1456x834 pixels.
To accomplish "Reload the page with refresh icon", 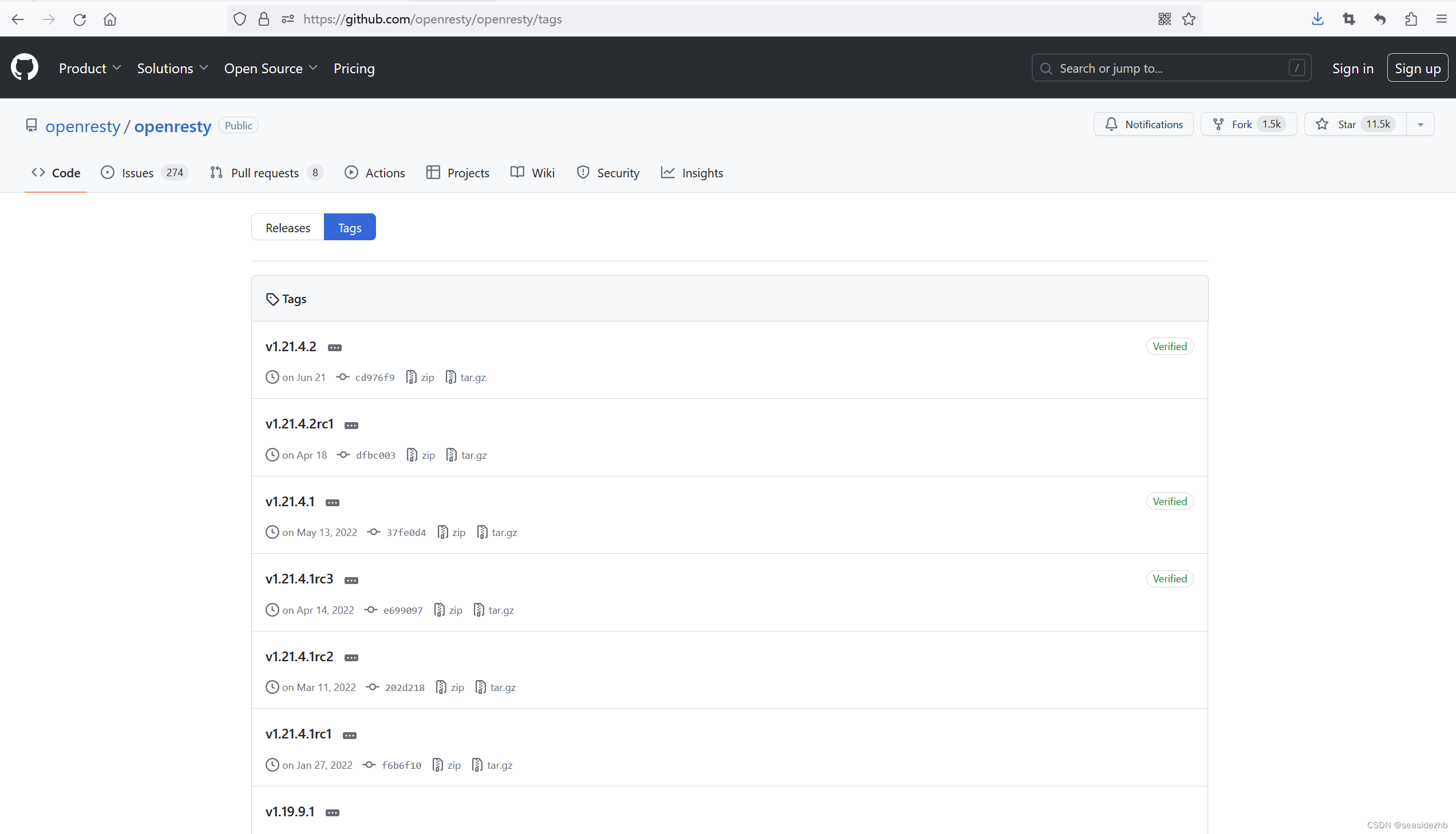I will click(79, 19).
